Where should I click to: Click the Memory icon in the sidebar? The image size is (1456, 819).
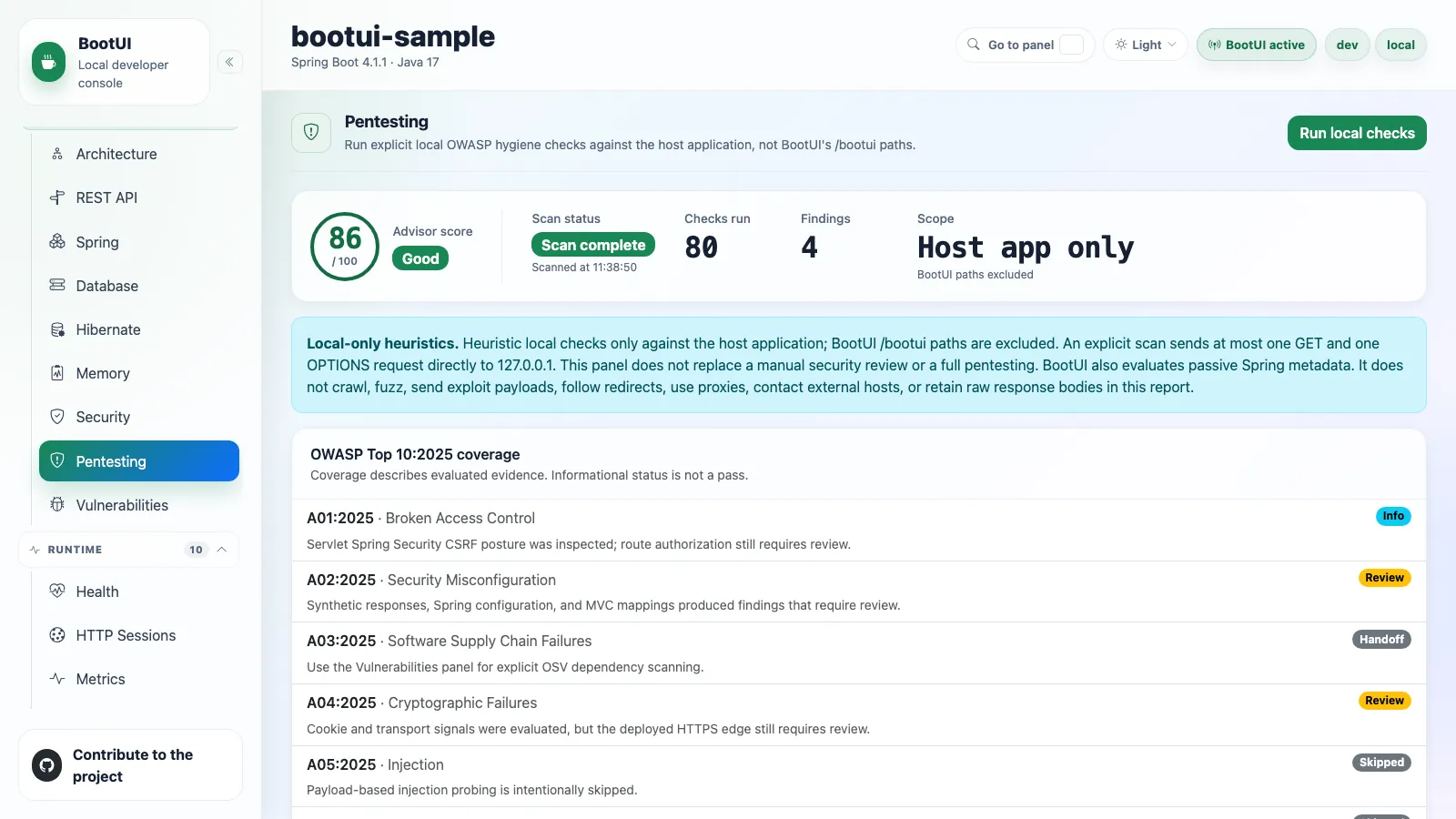coord(57,373)
